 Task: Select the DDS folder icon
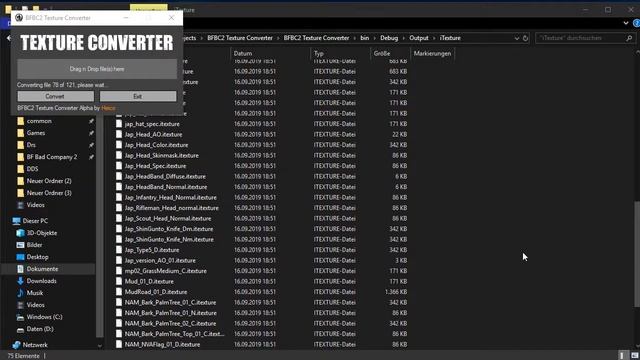tap(20, 169)
